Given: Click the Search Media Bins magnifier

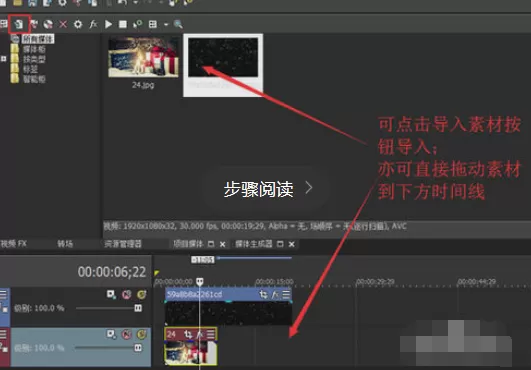Looking at the screenshot, I should click(178, 24).
